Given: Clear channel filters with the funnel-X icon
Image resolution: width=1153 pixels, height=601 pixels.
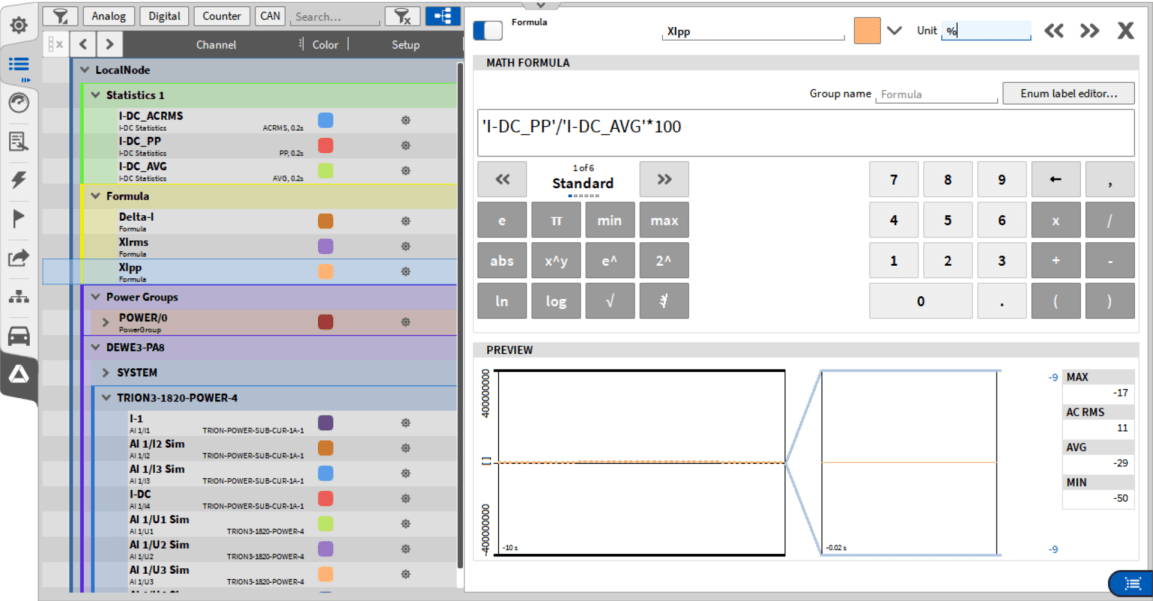Looking at the screenshot, I should click(402, 16).
